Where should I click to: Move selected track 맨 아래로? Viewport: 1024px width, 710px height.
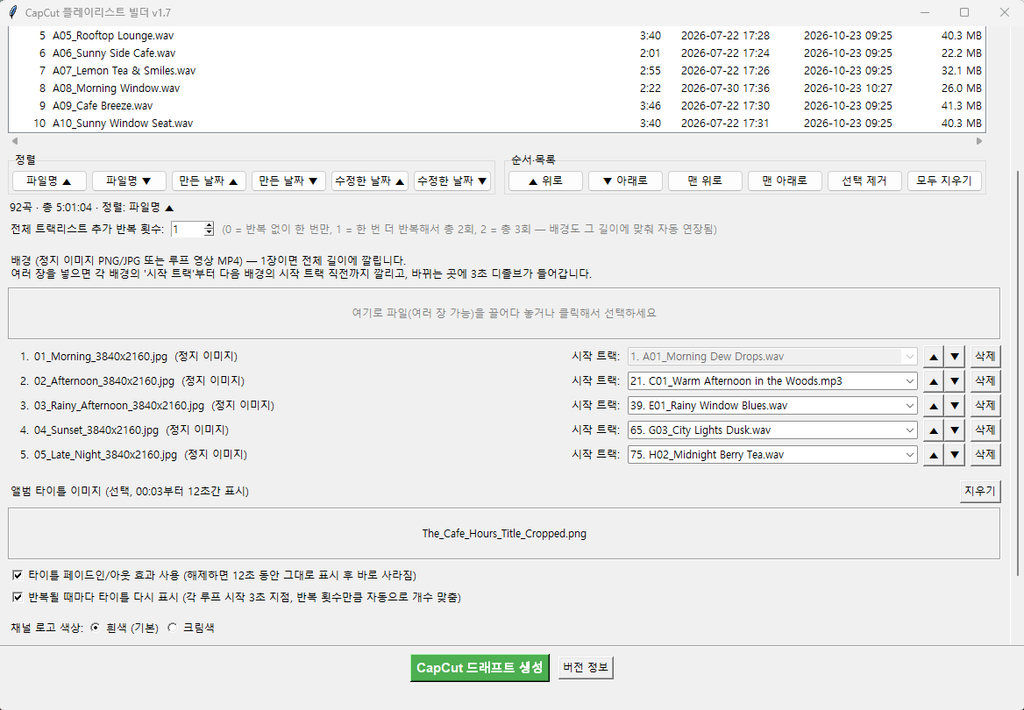pyautogui.click(x=785, y=181)
